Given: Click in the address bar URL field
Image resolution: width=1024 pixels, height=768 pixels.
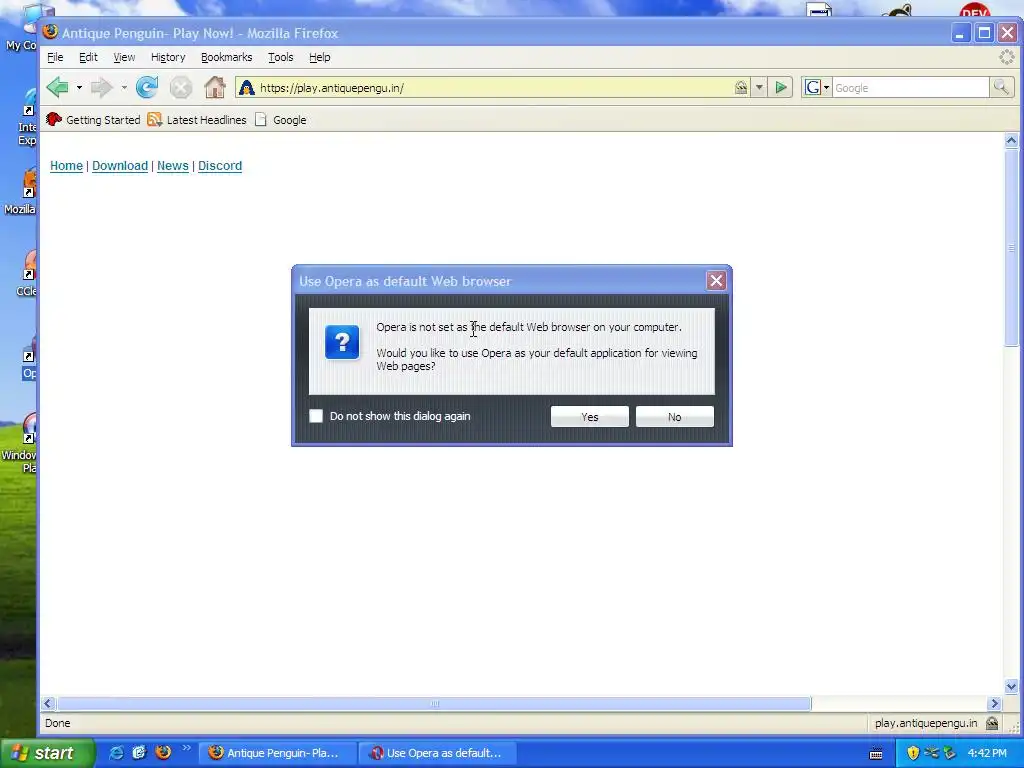Looking at the screenshot, I should [493, 88].
